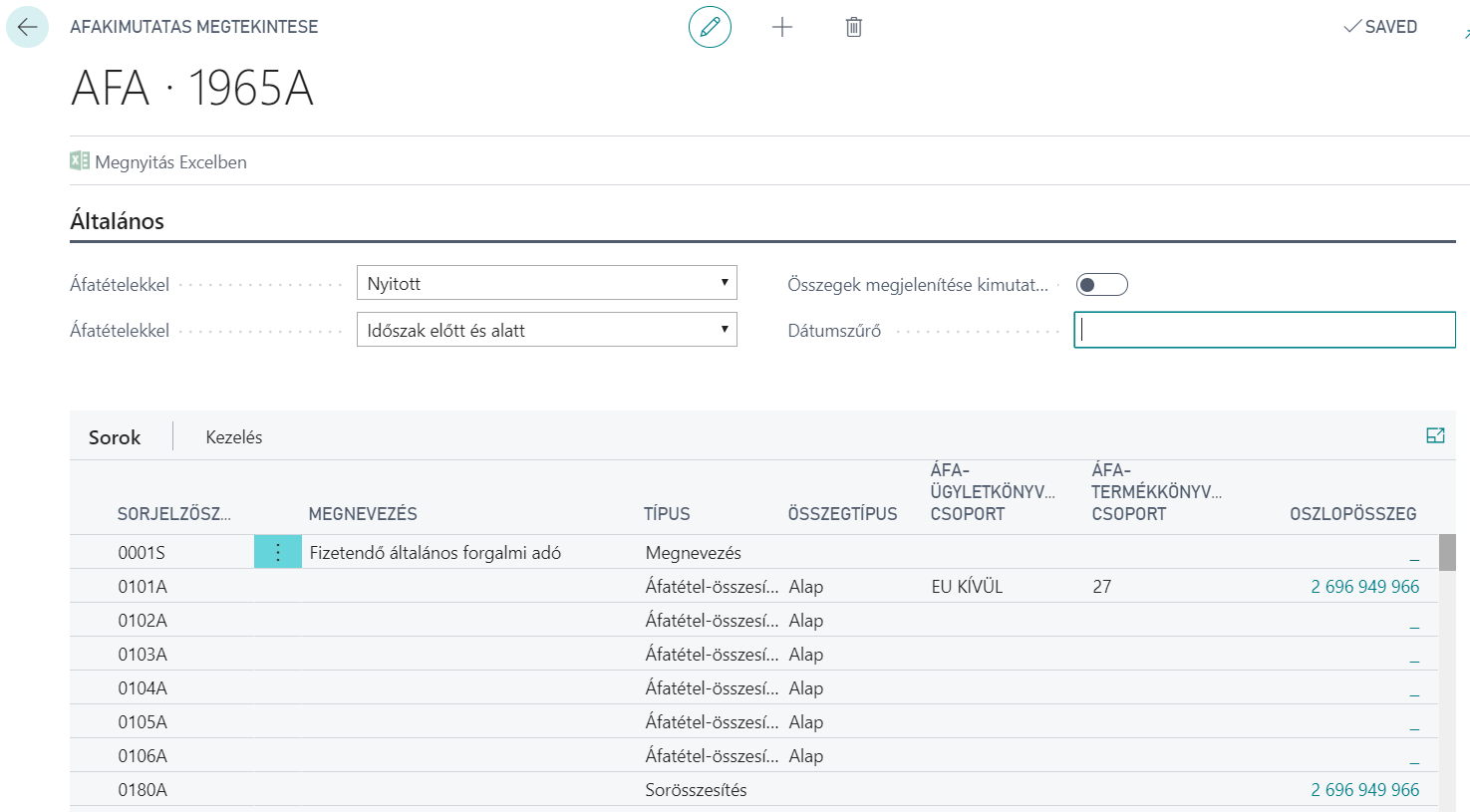
Task: Open the Sorok tab
Action: [115, 437]
